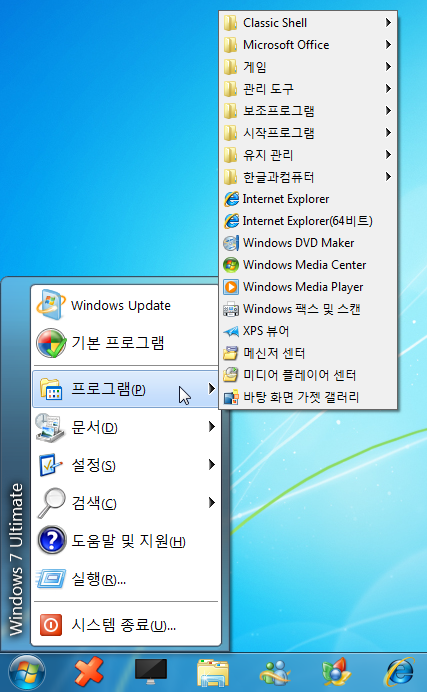This screenshot has height=692, width=427.
Task: Select the XPS 뷰어 text
Action: pos(266,331)
